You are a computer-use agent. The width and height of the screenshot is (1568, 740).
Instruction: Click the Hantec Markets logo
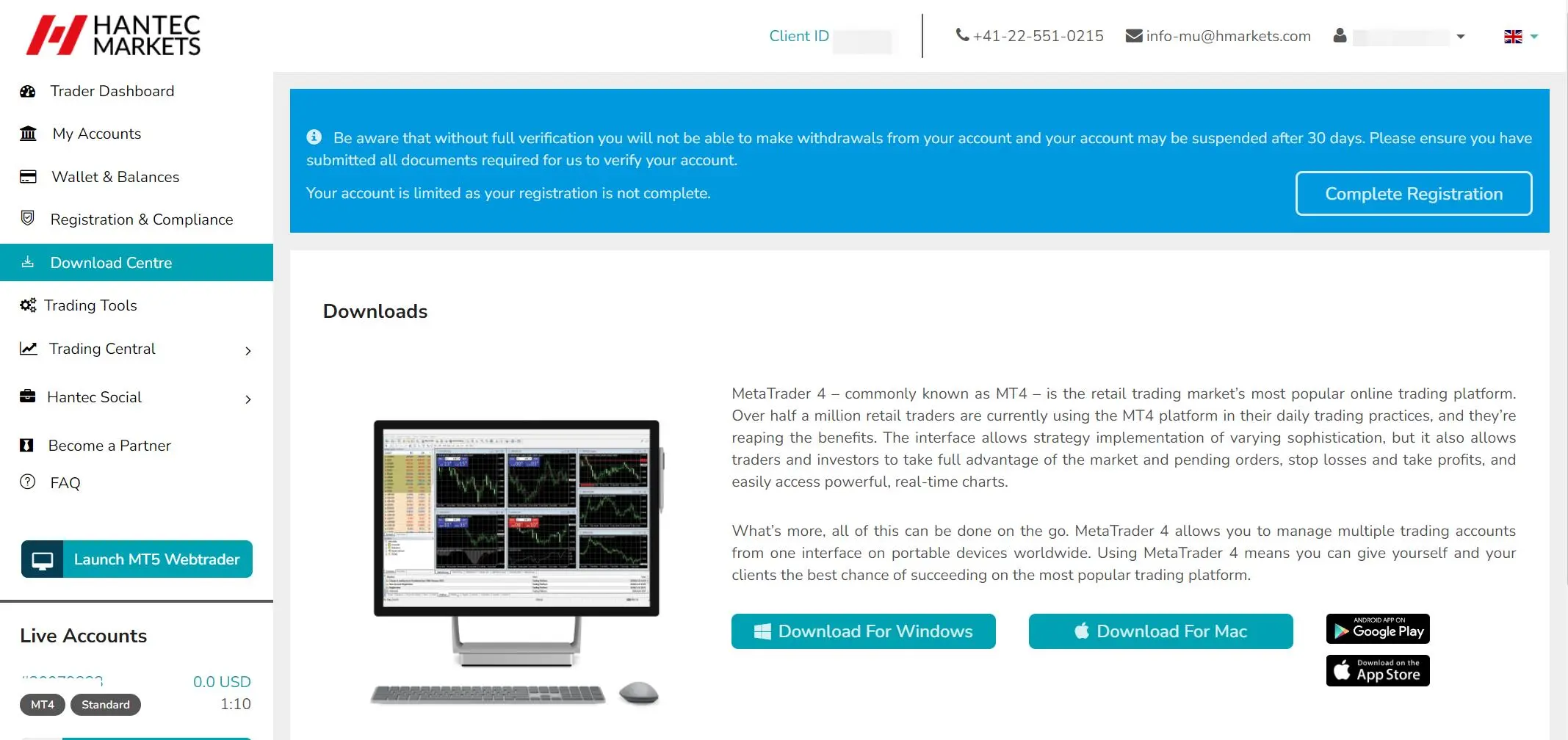tap(114, 35)
